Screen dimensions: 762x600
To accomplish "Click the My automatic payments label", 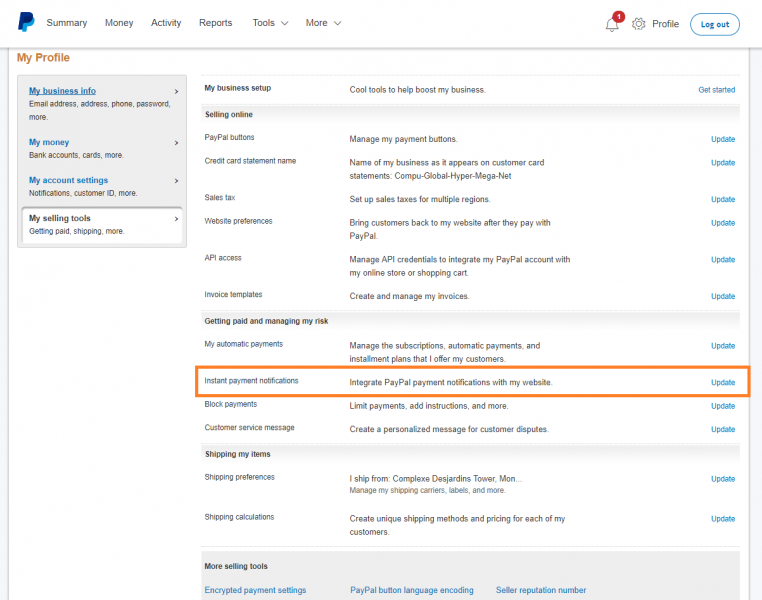I will [x=243, y=344].
